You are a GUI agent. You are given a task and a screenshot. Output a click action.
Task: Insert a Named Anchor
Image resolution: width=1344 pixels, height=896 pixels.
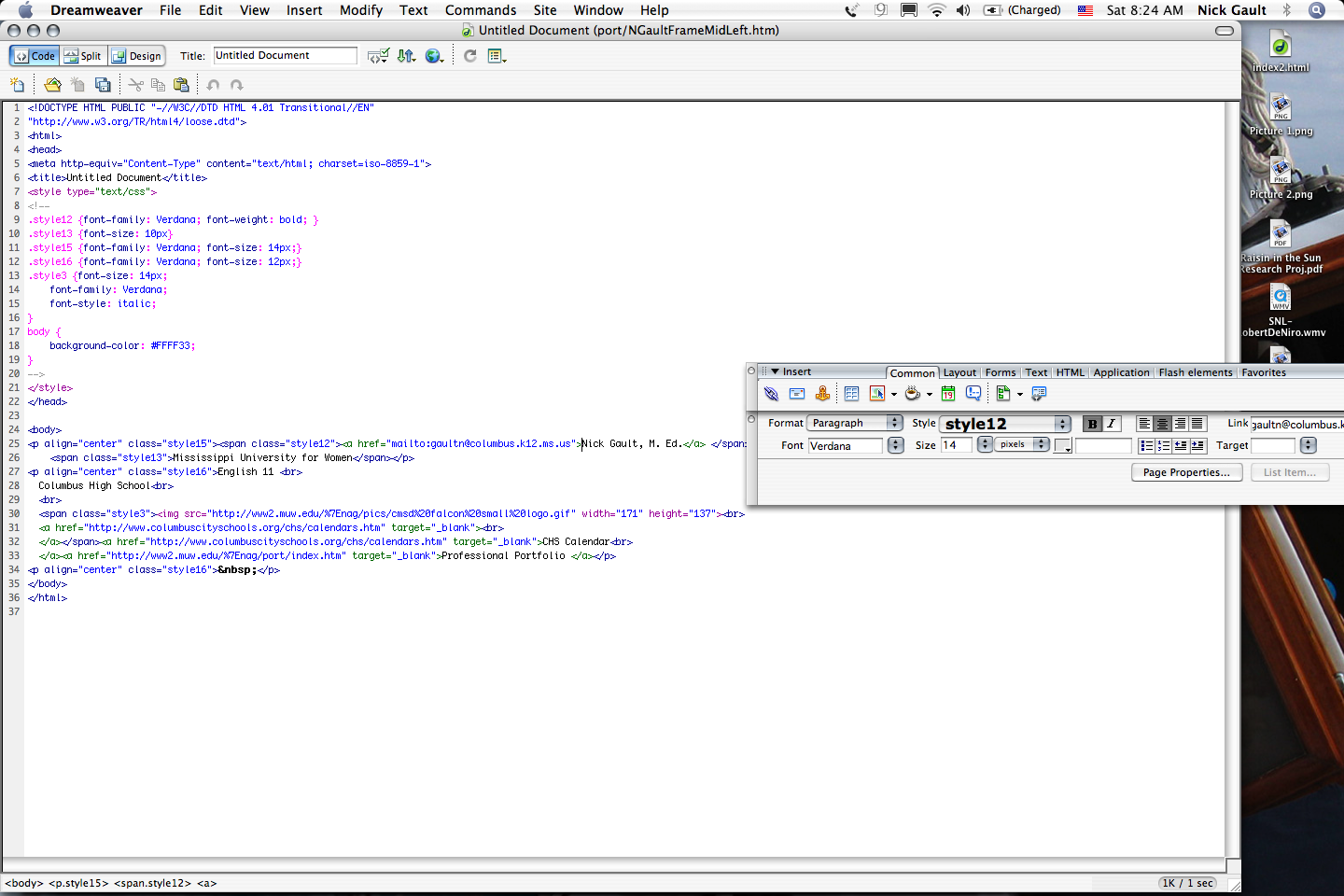pyautogui.click(x=822, y=394)
